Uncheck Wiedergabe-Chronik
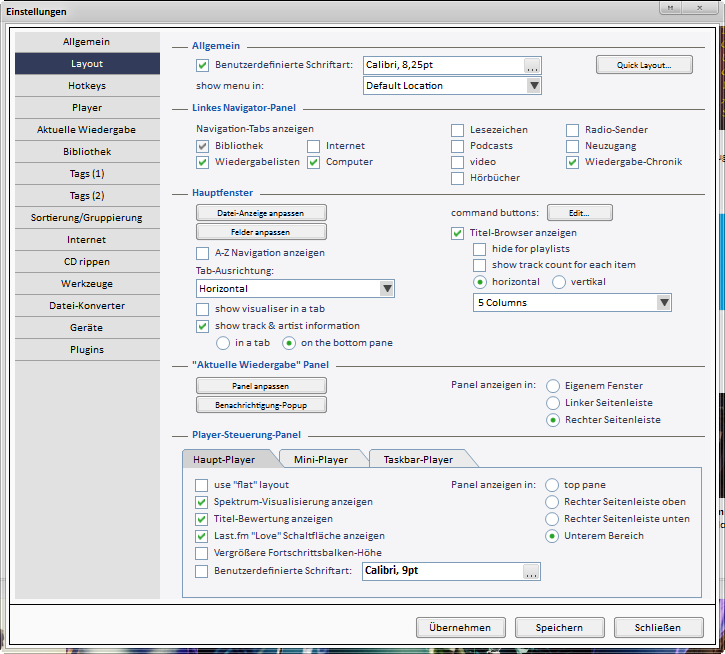The image size is (725, 654). 572,162
